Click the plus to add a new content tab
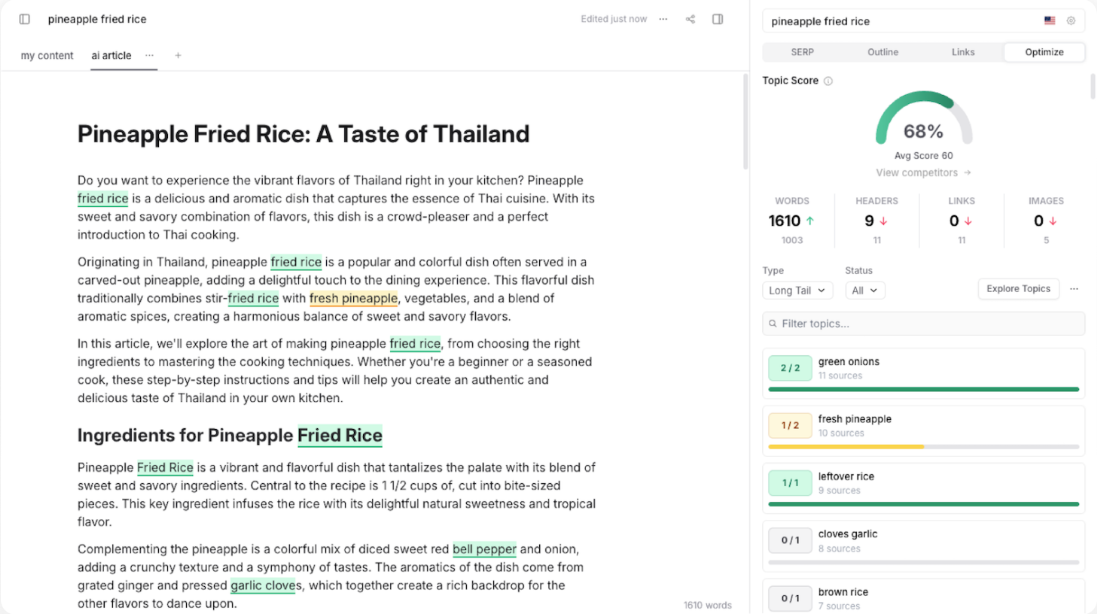 click(177, 56)
